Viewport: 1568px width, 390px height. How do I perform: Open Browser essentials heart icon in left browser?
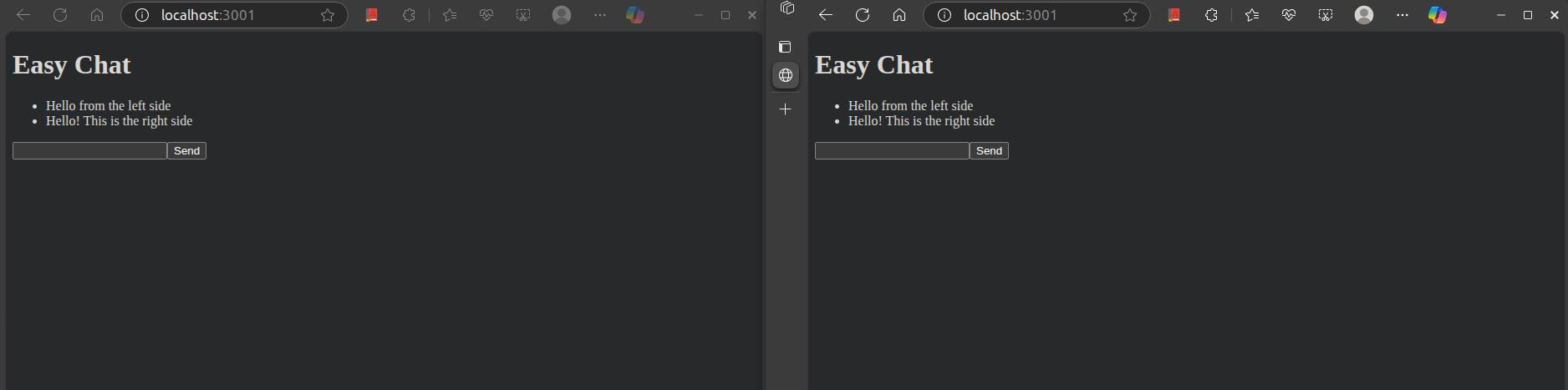click(x=486, y=15)
